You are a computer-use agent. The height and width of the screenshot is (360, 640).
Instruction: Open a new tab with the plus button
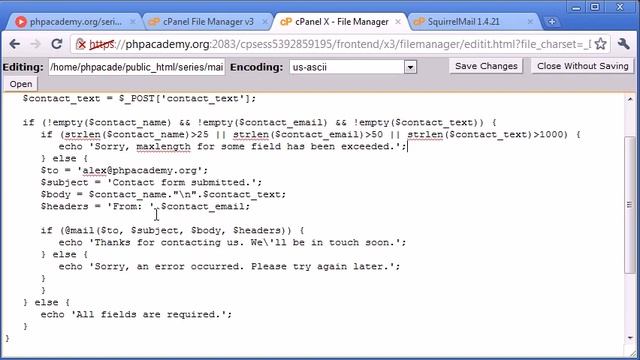(x=552, y=22)
